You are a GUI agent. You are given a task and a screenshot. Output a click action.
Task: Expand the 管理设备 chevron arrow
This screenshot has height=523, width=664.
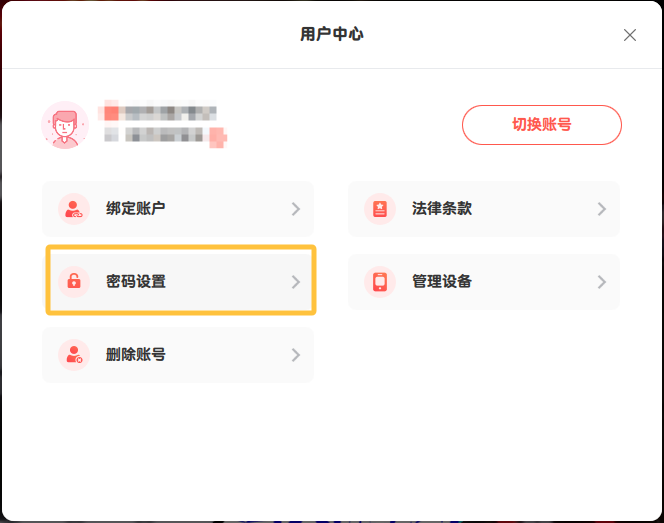point(602,282)
